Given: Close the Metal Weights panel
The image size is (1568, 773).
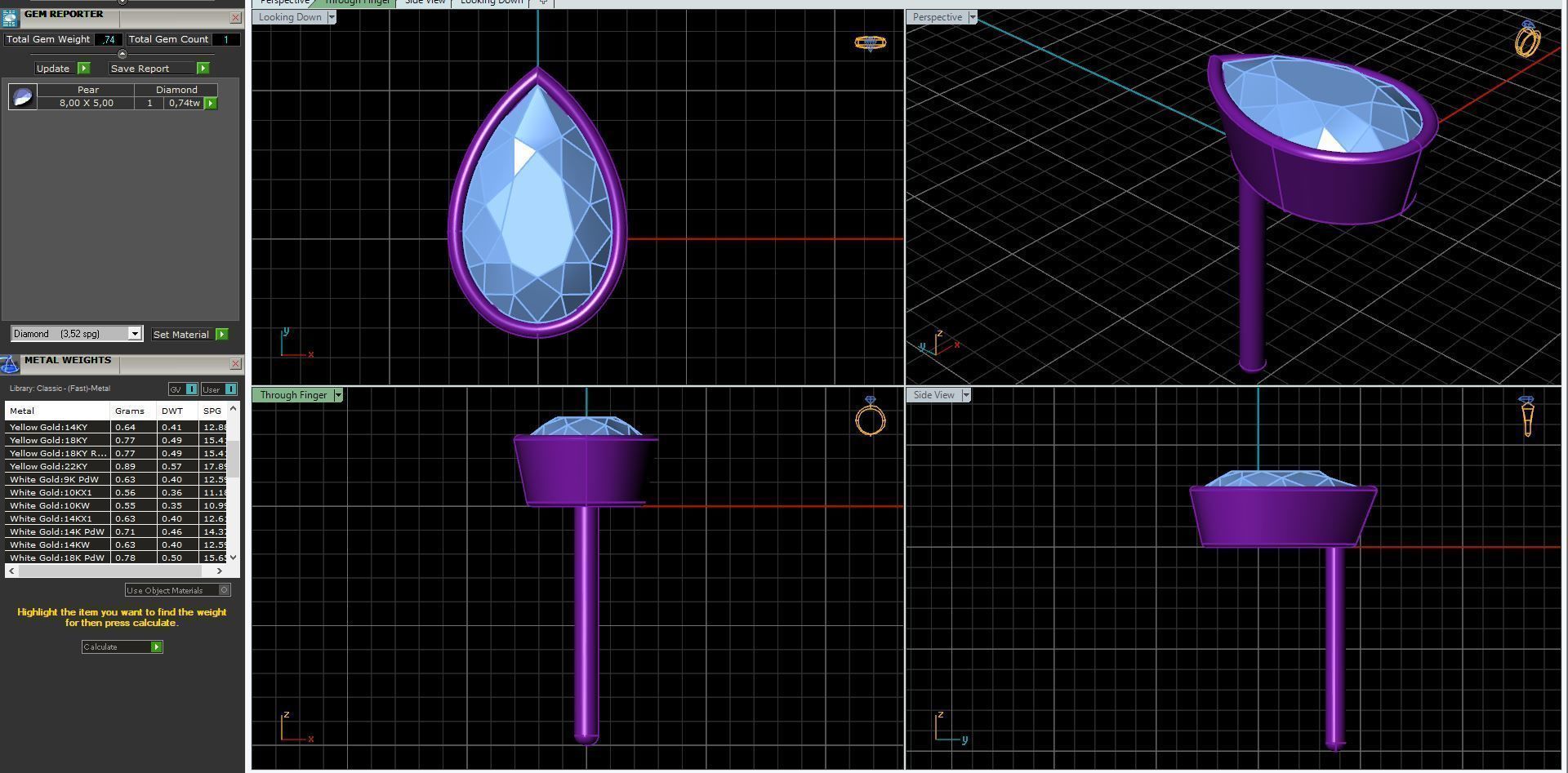Looking at the screenshot, I should click(235, 363).
